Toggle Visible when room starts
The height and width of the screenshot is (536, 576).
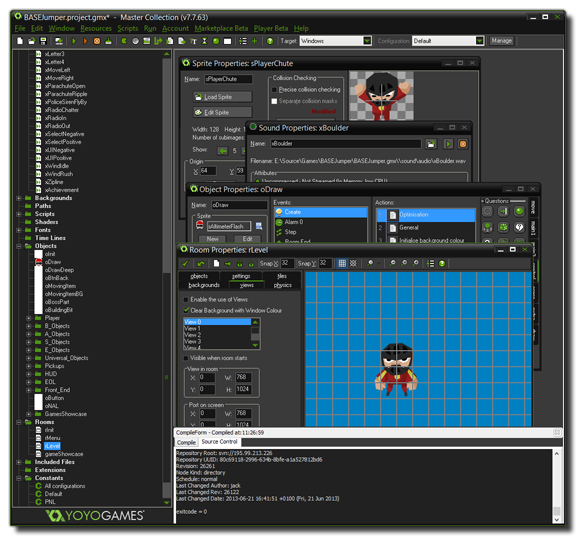coord(186,358)
